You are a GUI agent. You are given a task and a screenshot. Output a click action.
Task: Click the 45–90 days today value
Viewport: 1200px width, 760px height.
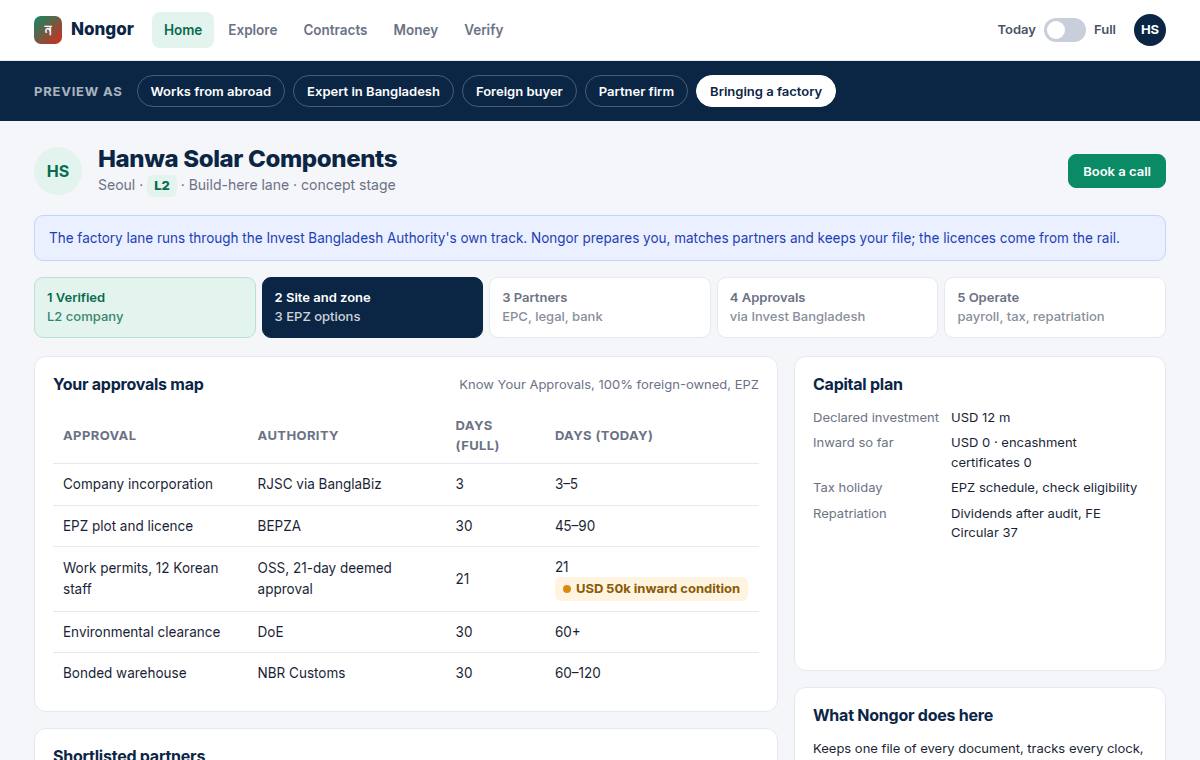pyautogui.click(x=575, y=526)
